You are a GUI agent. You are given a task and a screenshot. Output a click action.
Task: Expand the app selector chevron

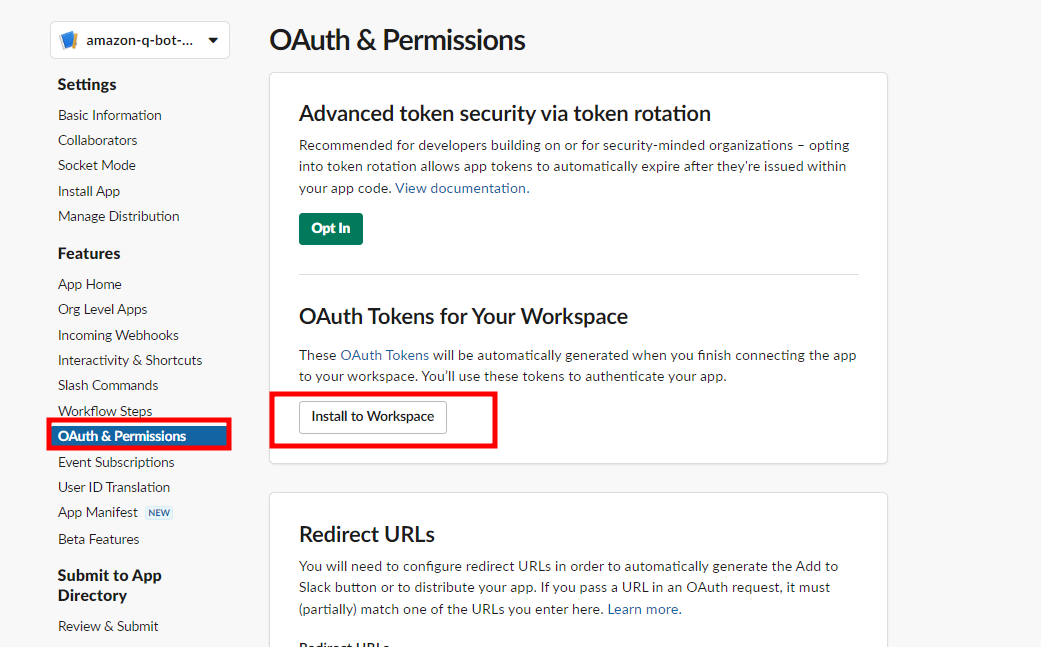click(213, 40)
